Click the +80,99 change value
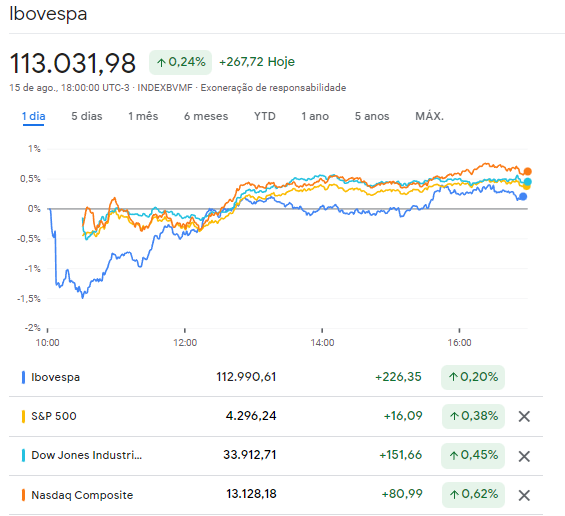565x516 pixels. click(402, 494)
